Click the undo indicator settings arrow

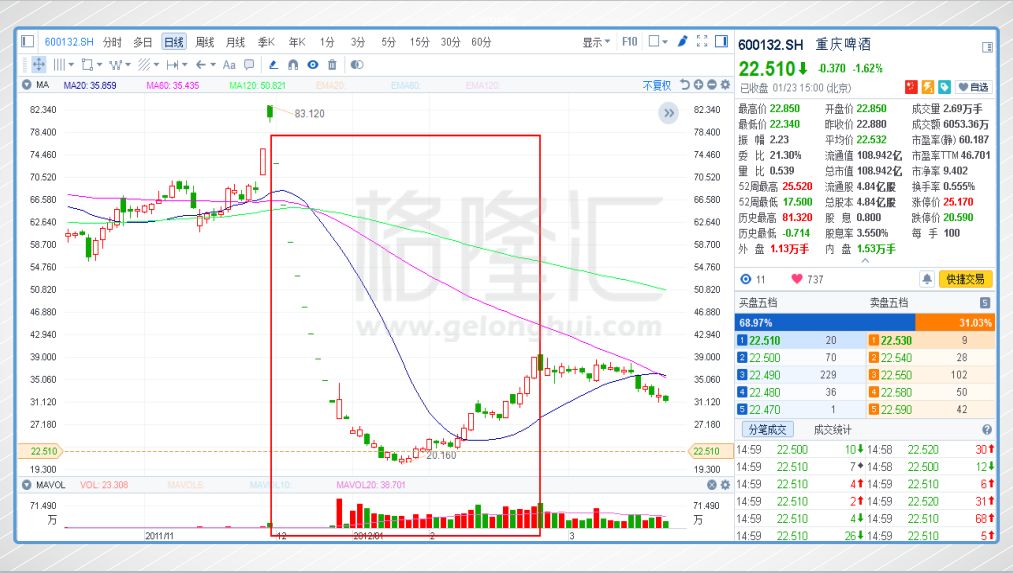tap(685, 85)
